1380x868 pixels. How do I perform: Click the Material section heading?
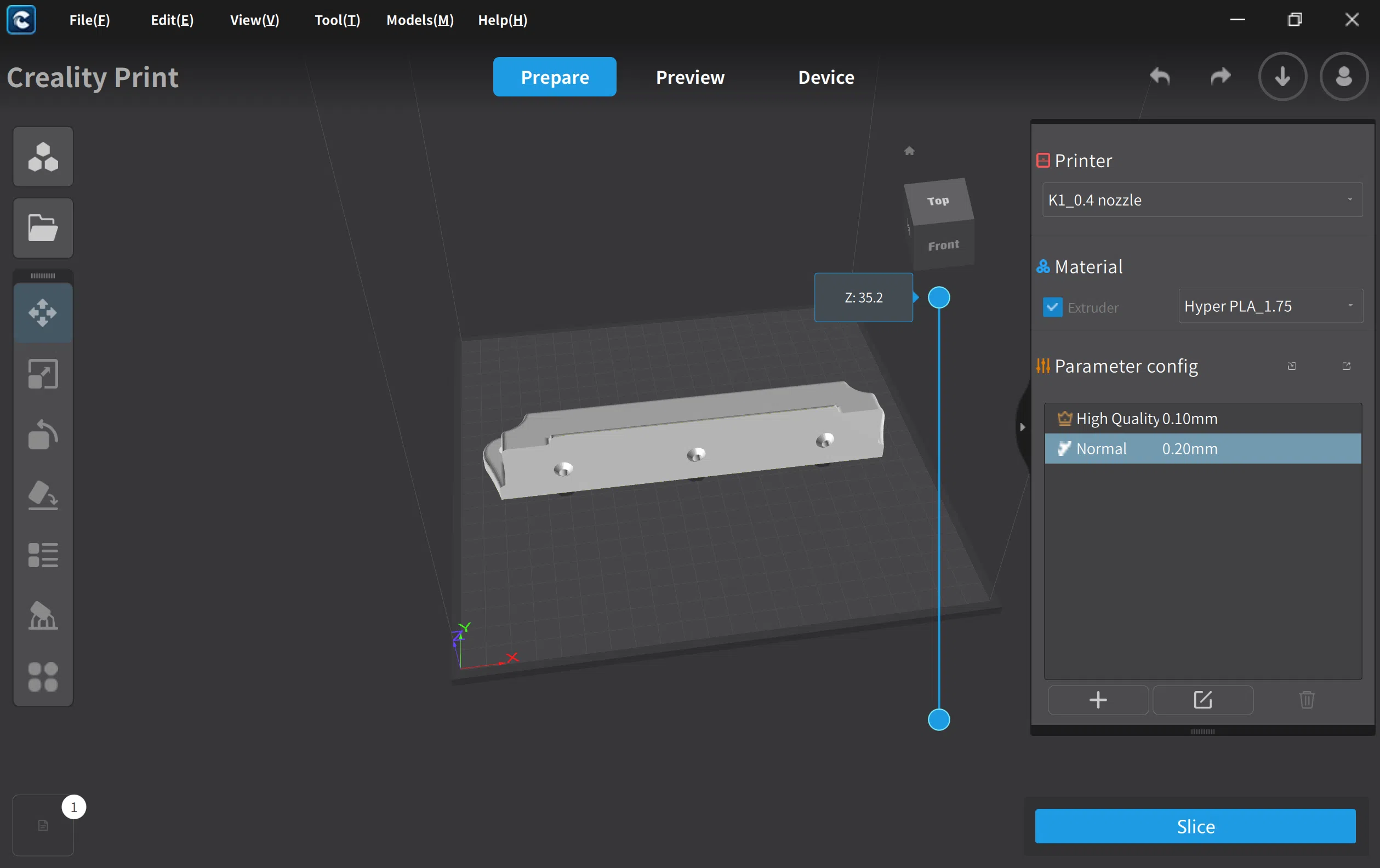(1088, 266)
